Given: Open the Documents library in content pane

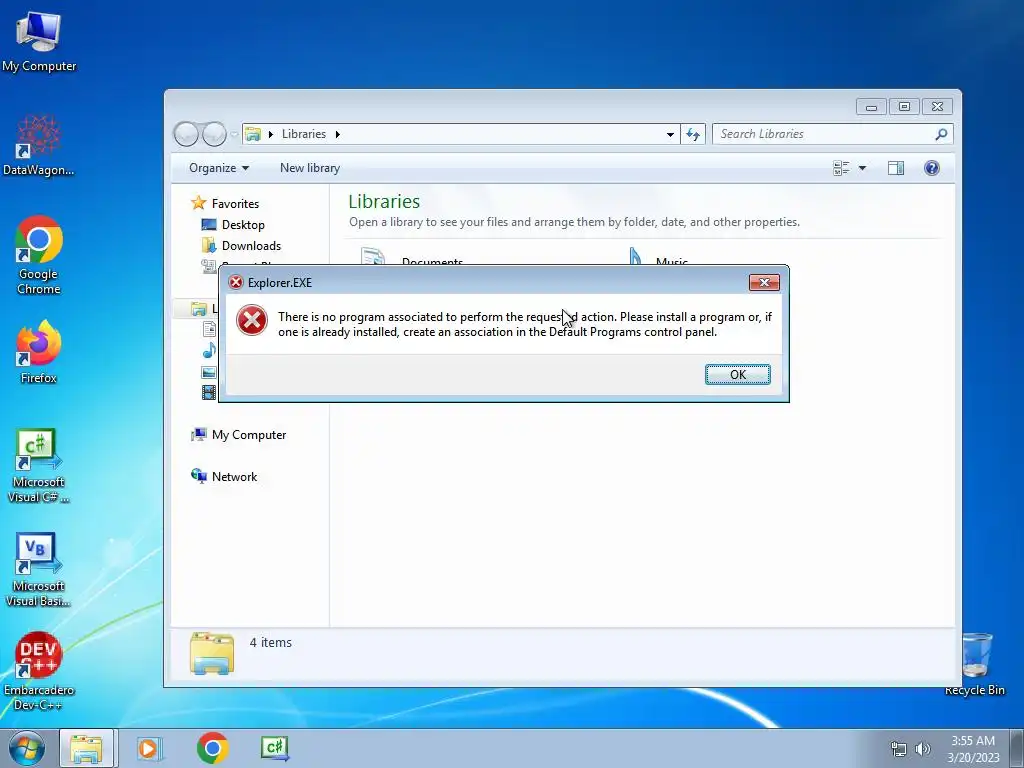Looking at the screenshot, I should [x=412, y=258].
